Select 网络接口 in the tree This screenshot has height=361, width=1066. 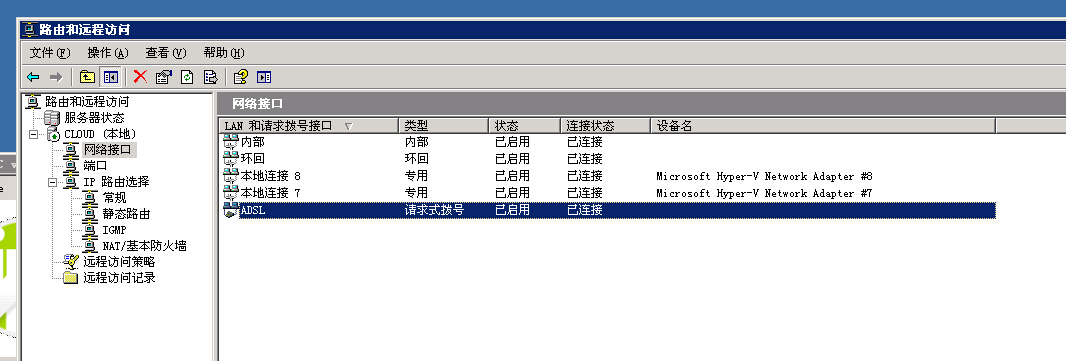(108, 150)
